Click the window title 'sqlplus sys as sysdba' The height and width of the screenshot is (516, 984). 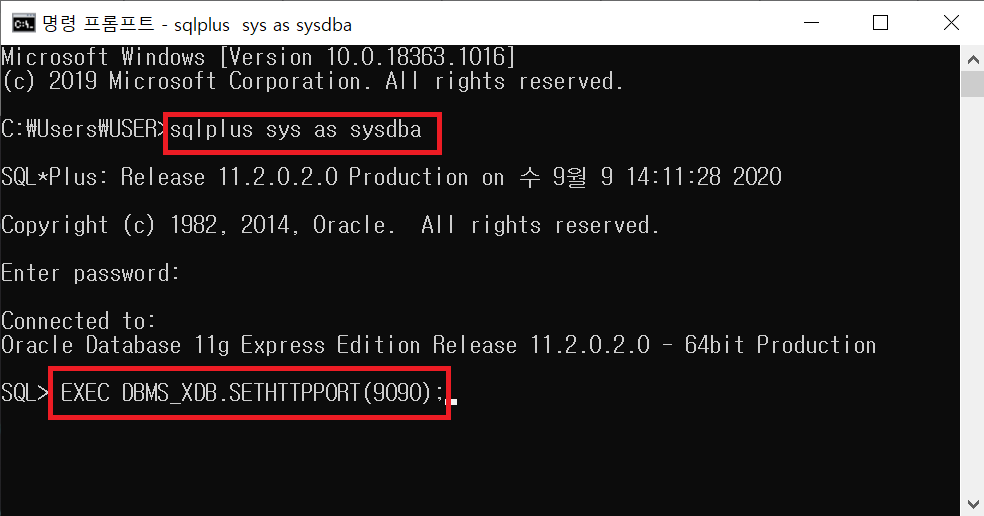click(262, 25)
